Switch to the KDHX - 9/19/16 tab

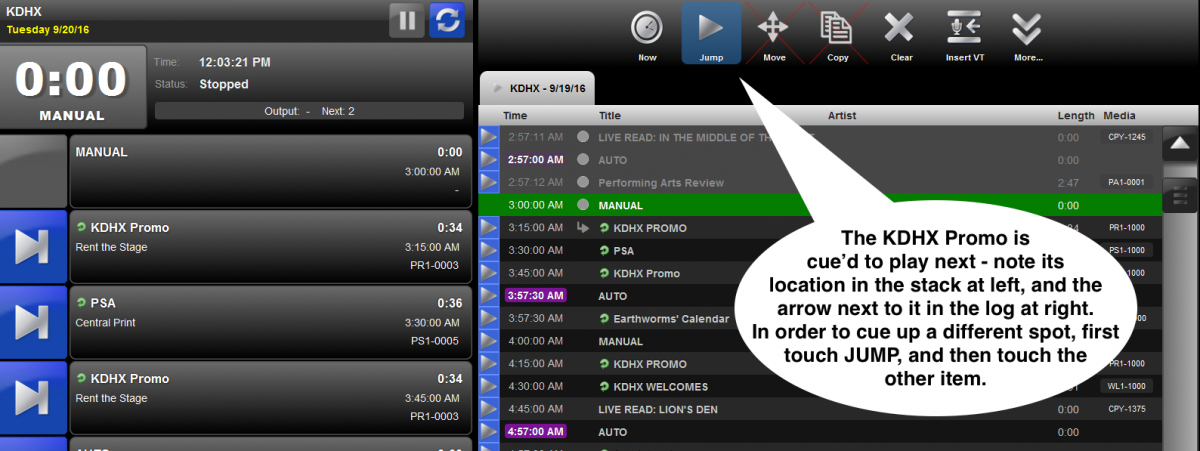[538, 89]
